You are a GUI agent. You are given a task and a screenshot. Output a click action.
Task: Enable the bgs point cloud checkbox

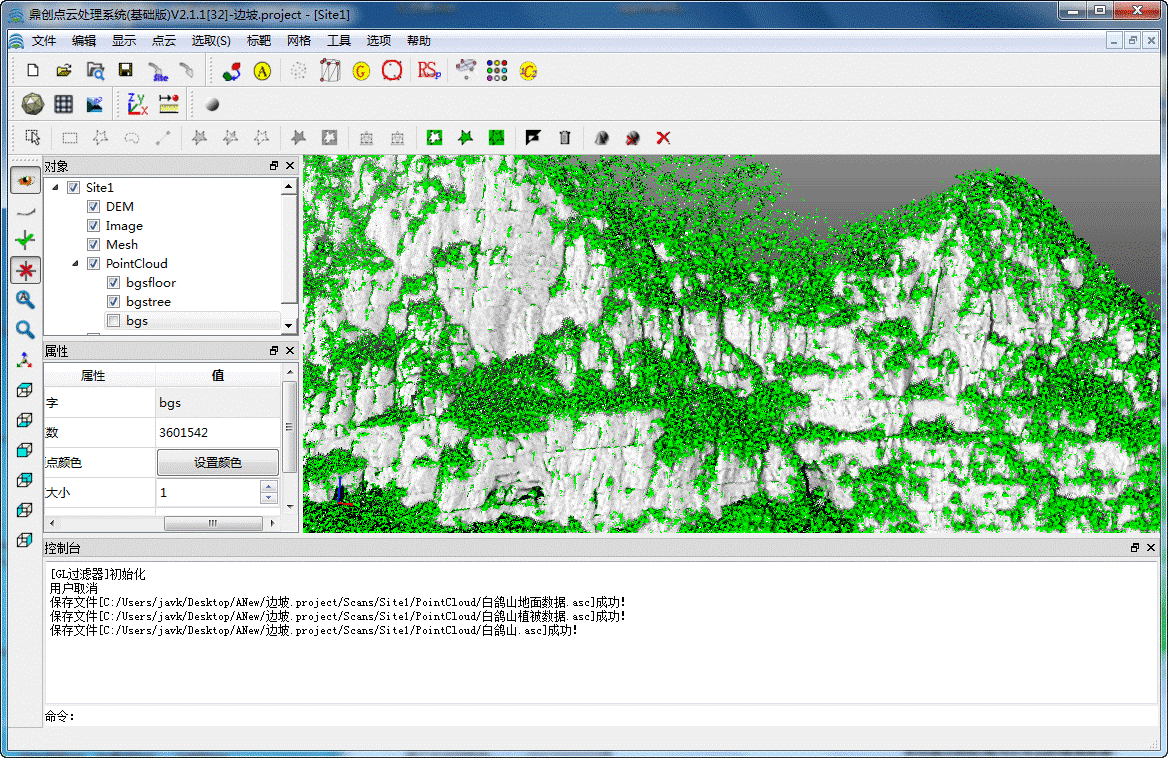coord(113,321)
